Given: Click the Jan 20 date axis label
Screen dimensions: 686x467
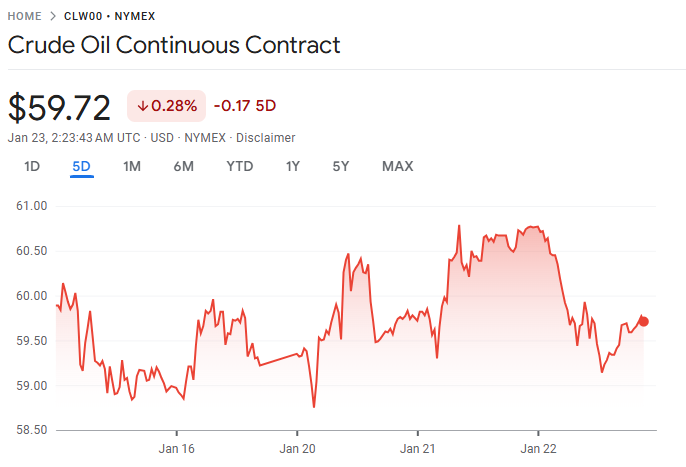Looking at the screenshot, I should [x=297, y=449].
